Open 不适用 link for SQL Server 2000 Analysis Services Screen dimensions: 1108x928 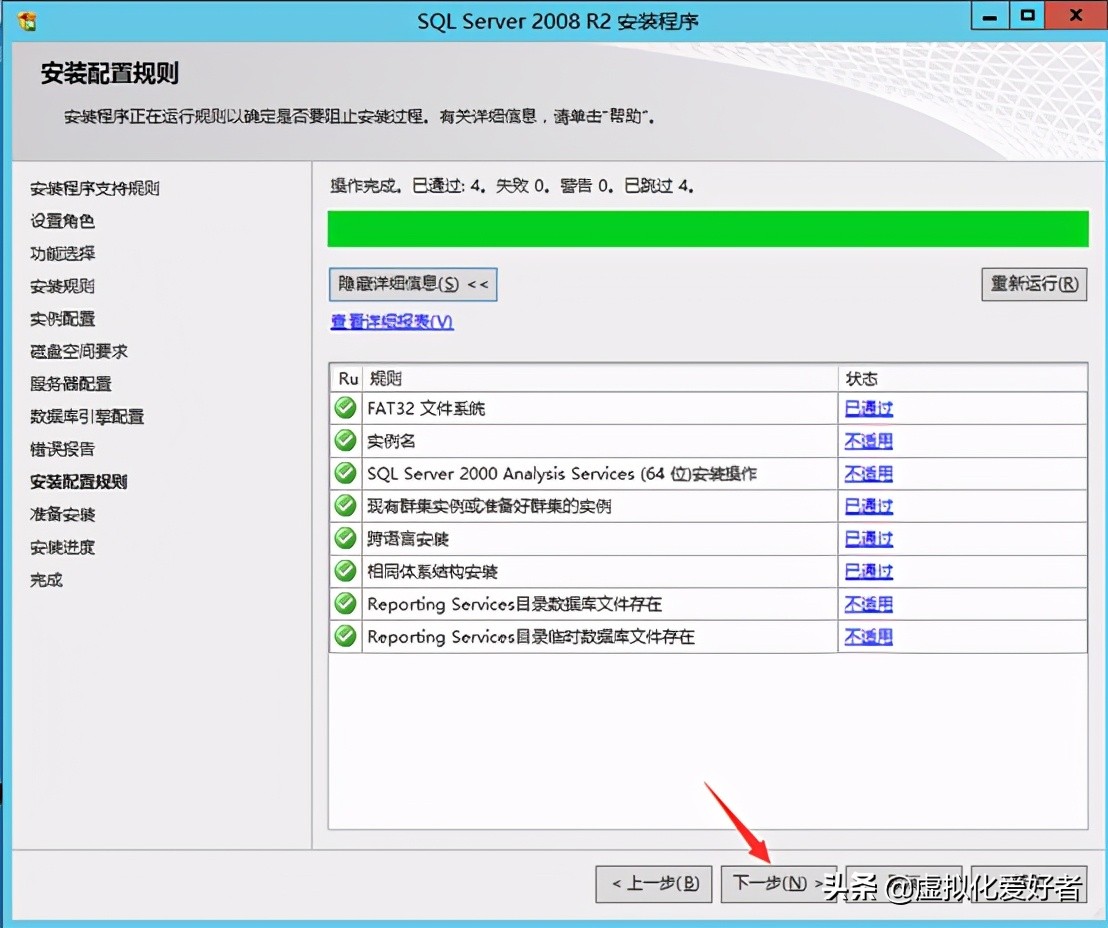(868, 474)
